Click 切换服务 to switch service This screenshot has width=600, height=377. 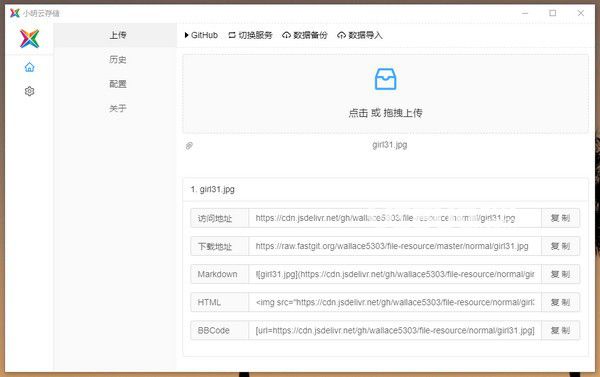250,35
